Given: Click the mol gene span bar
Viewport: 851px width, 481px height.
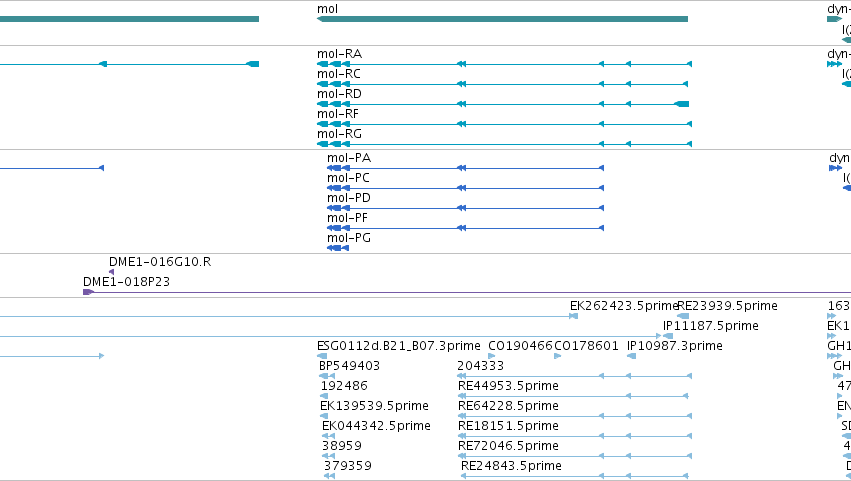Looking at the screenshot, I should tap(503, 19).
